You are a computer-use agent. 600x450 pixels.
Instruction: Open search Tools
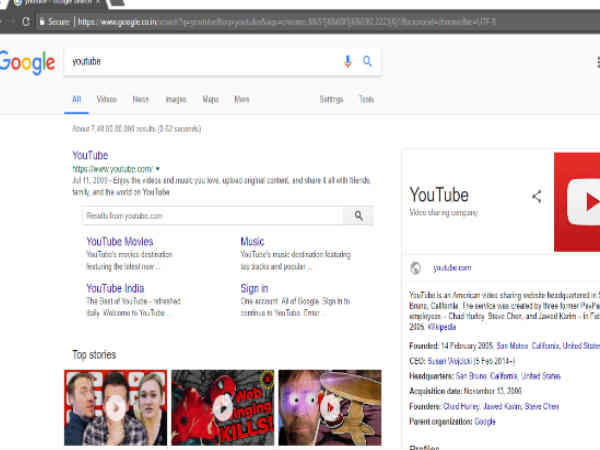(x=366, y=99)
